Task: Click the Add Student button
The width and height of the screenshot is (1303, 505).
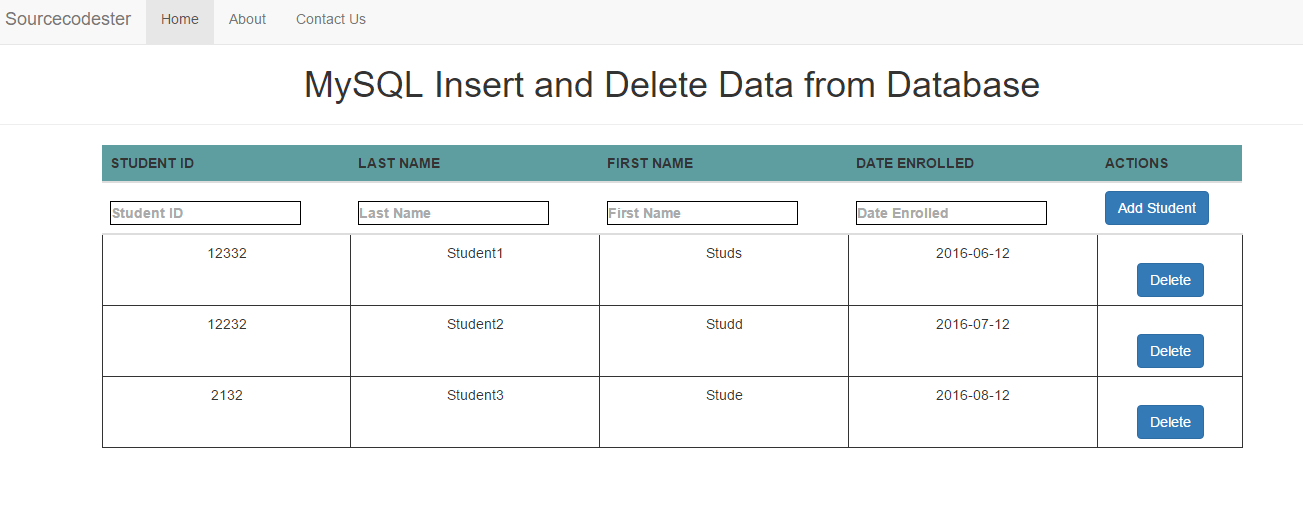Action: point(1157,208)
